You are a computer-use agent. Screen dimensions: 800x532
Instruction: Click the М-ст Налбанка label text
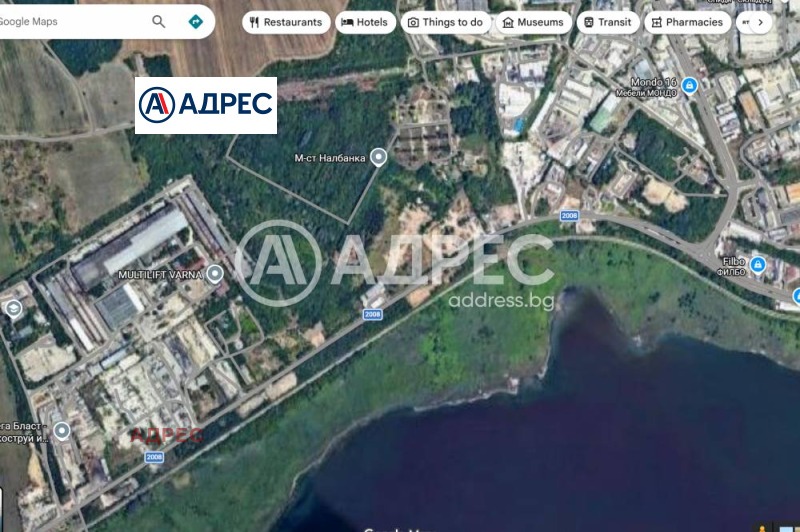(330, 158)
